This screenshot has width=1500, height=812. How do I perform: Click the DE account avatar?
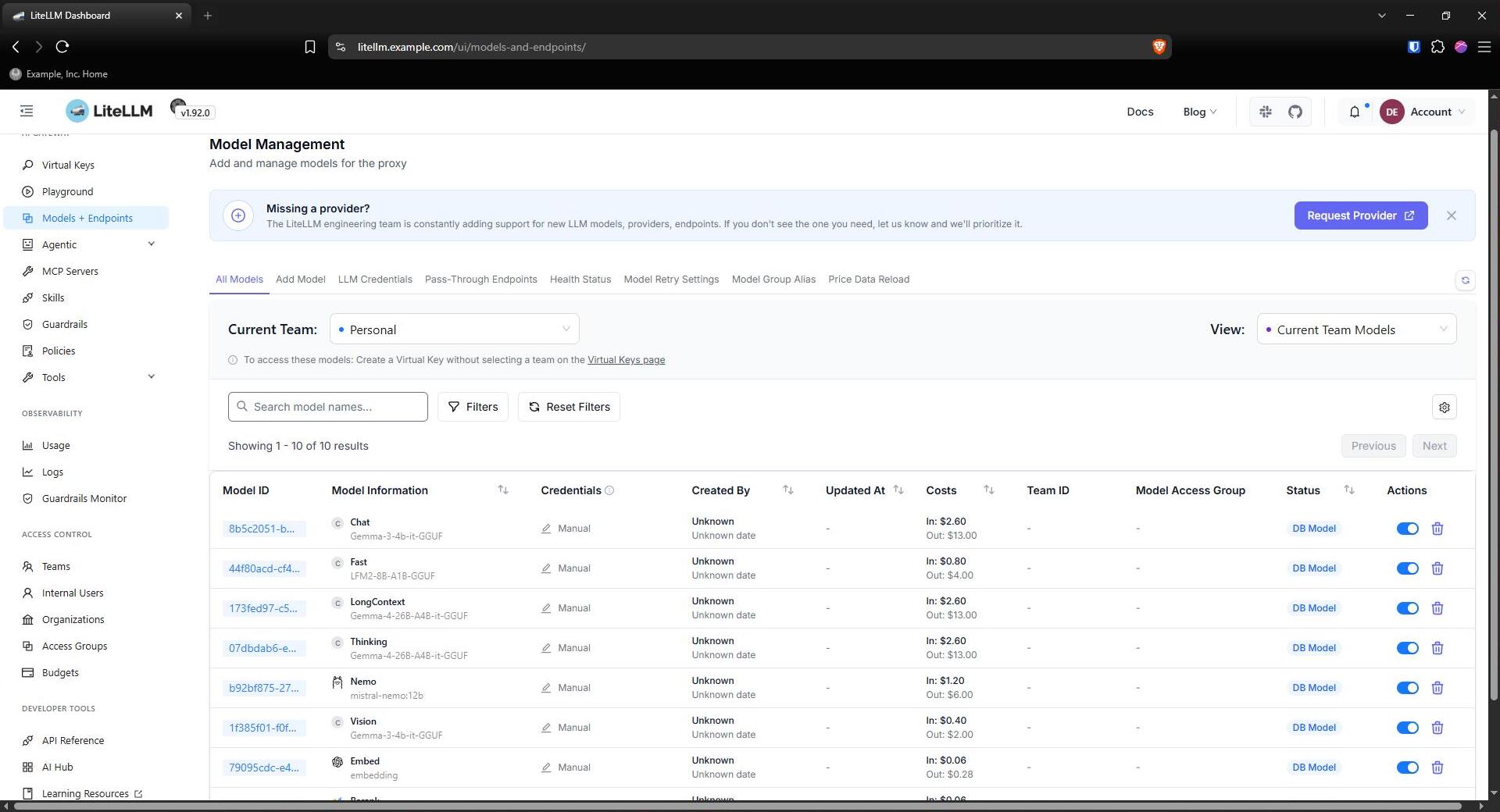click(1391, 112)
